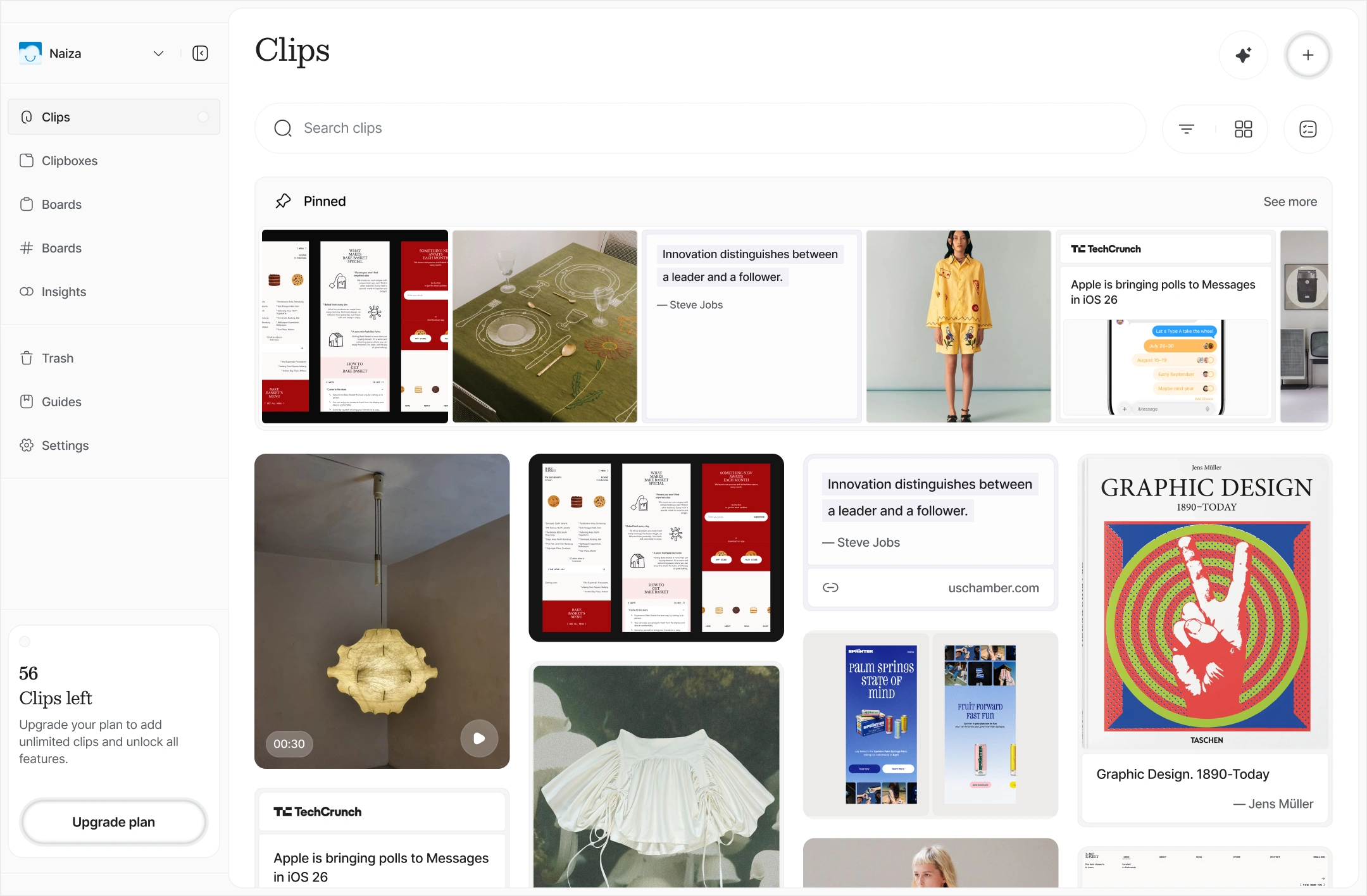Image resolution: width=1367 pixels, height=896 pixels.
Task: Open the AI assistant sparkle icon
Action: pyautogui.click(x=1242, y=55)
